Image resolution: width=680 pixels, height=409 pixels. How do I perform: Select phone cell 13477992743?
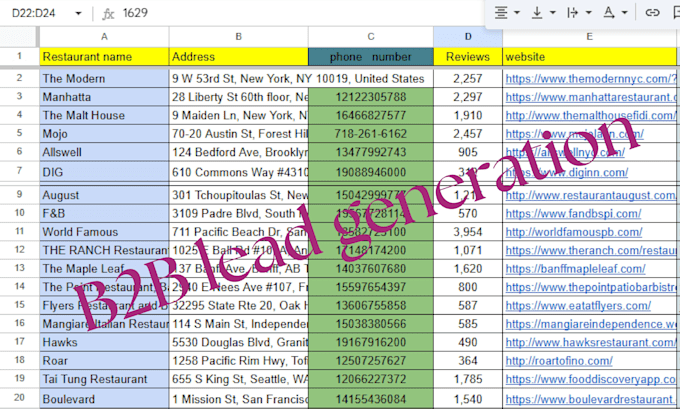(371, 152)
